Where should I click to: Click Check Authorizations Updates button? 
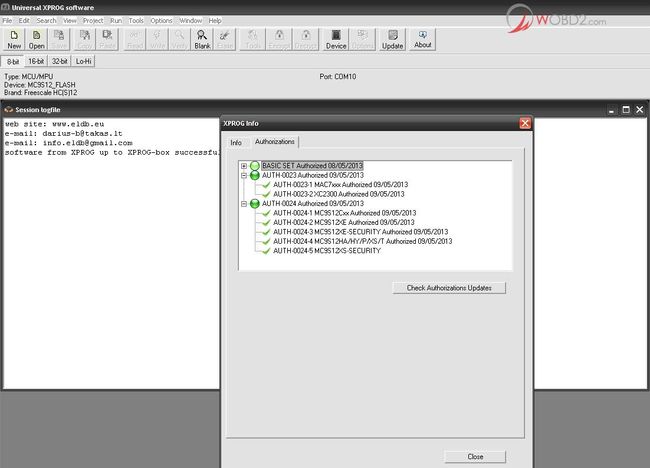coord(449,288)
